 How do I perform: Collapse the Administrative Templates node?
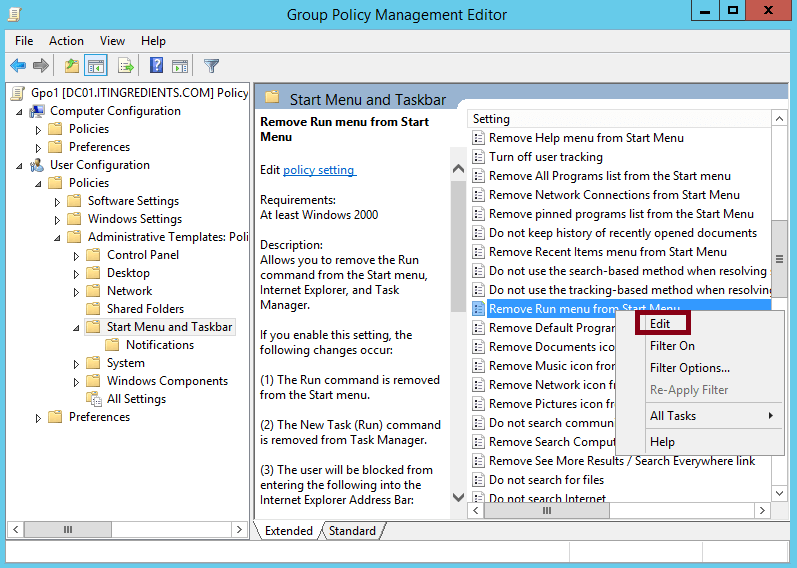[57, 237]
